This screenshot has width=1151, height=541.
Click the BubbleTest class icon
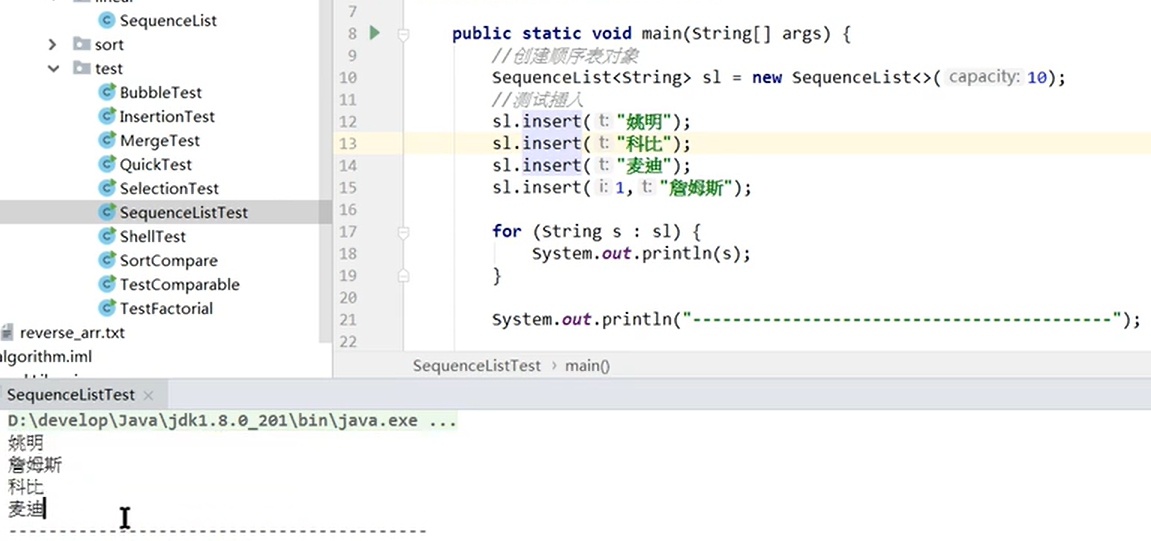107,92
